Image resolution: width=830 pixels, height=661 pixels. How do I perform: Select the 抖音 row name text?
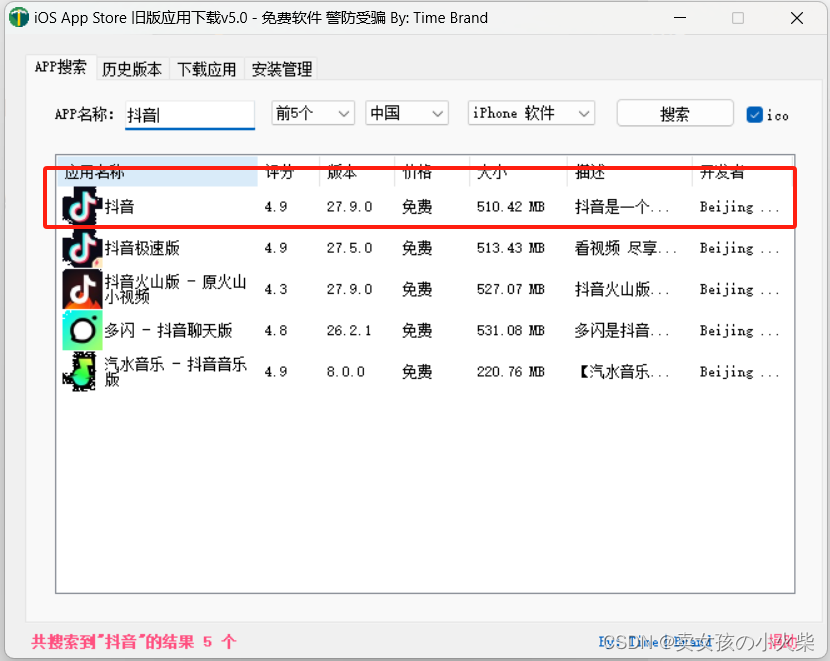pos(120,206)
